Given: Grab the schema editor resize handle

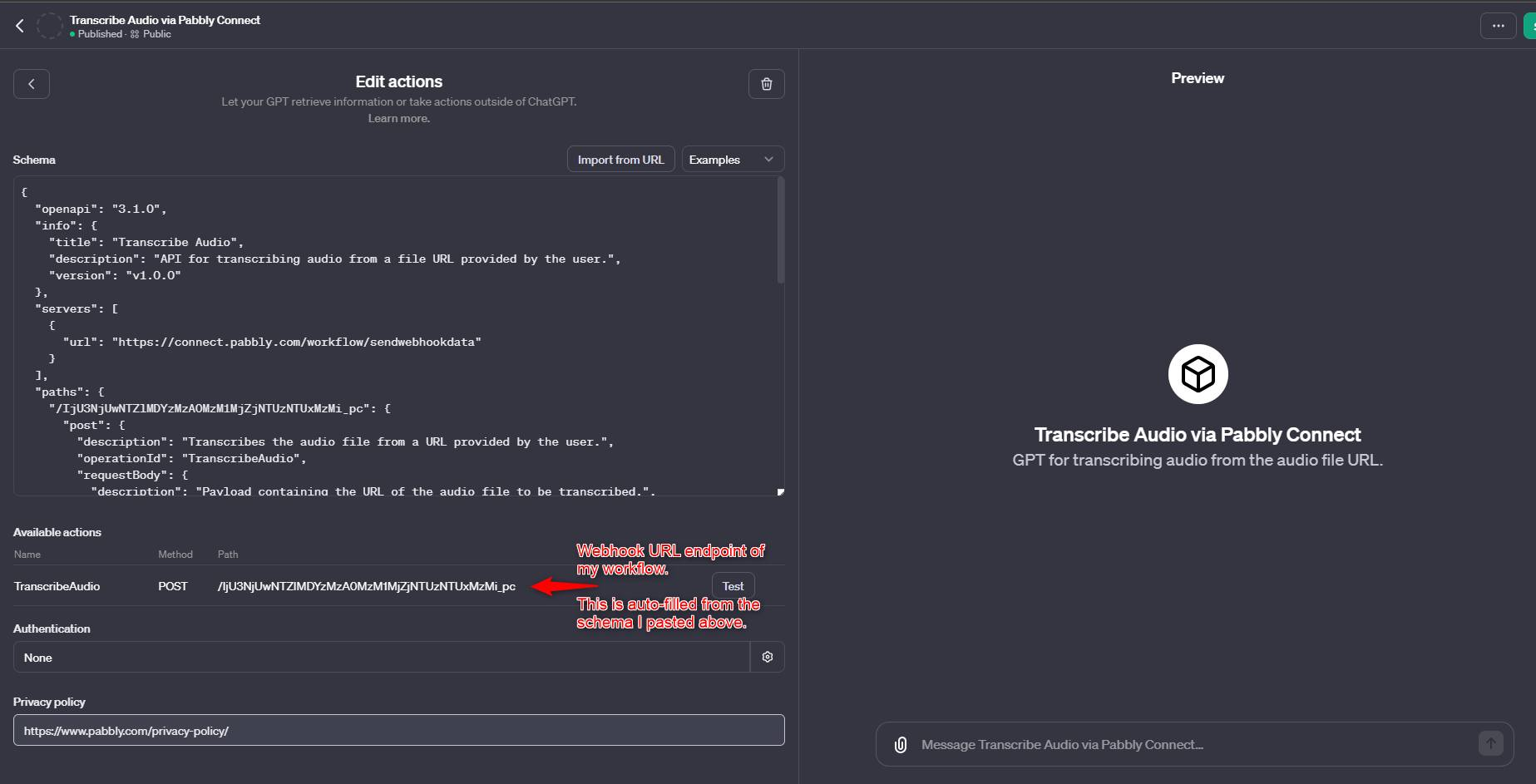Looking at the screenshot, I should 780,491.
